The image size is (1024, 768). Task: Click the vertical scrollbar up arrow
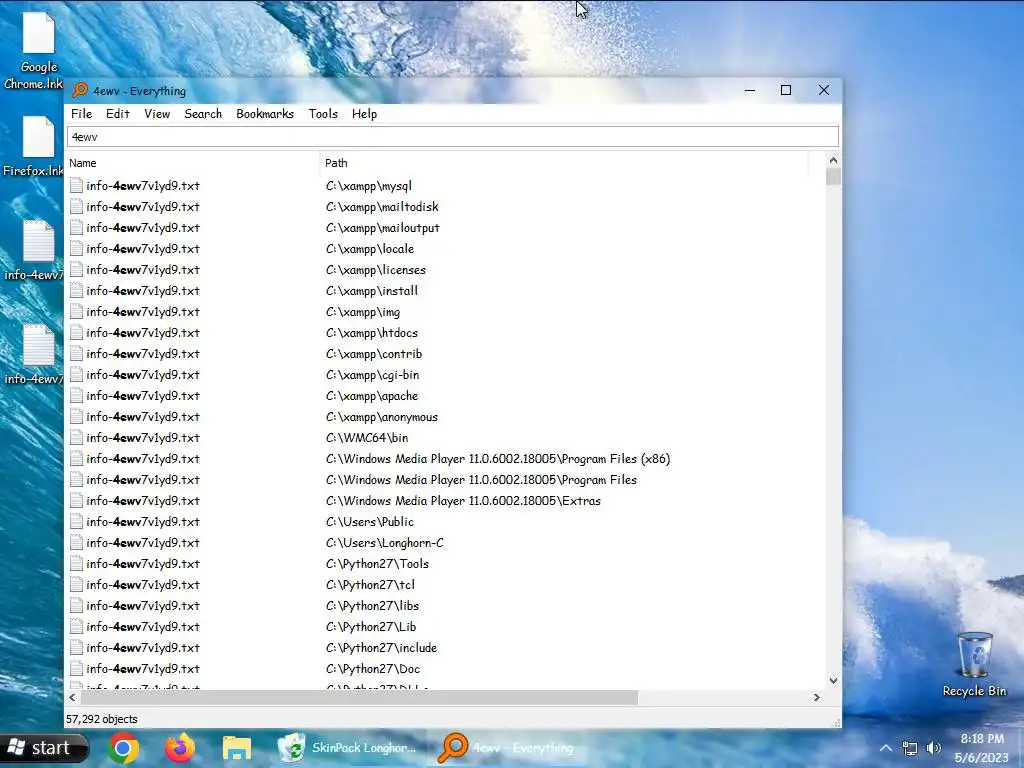click(x=833, y=160)
